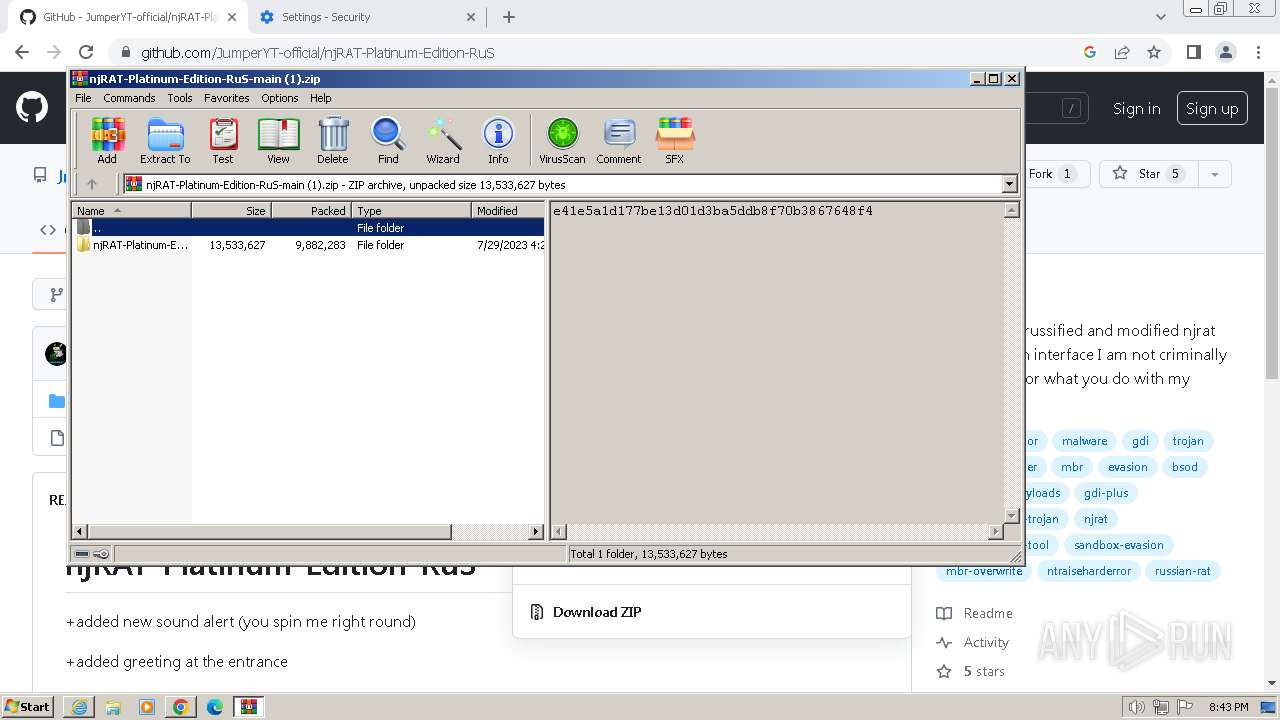Click the Sign in link
This screenshot has height=720, width=1280.
click(x=1136, y=108)
